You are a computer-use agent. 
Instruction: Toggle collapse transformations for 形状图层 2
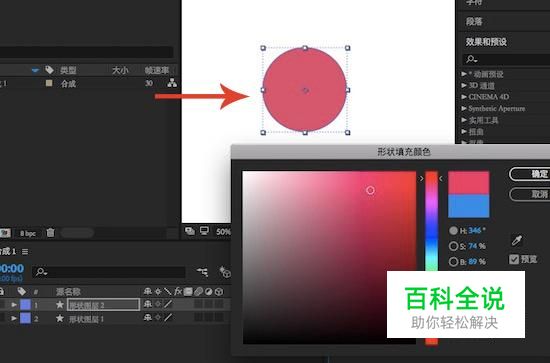(x=158, y=304)
